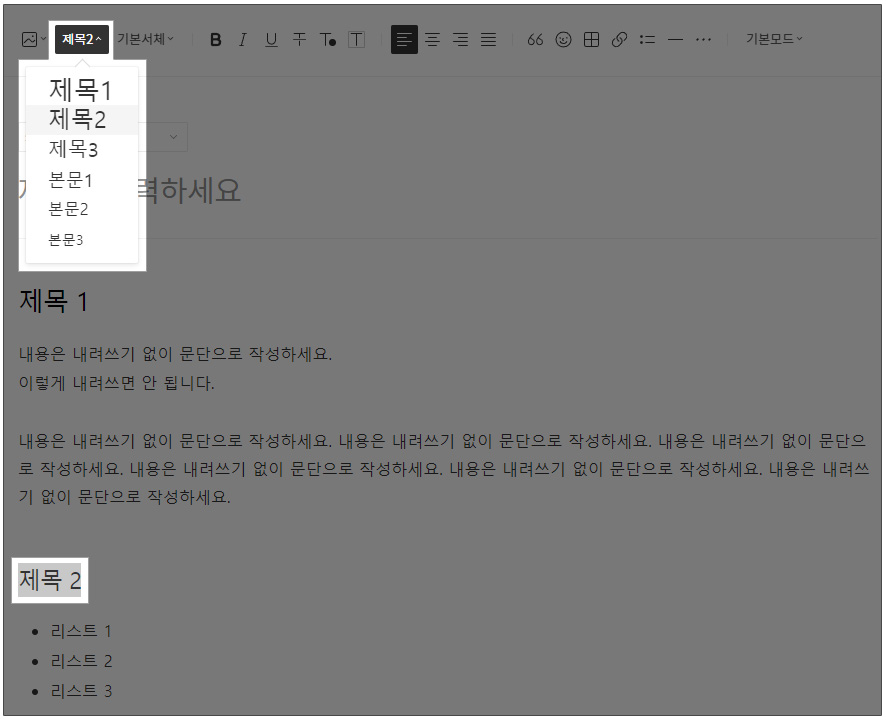The width and height of the screenshot is (886, 720).
Task: Click the text background box icon
Action: [x=356, y=40]
